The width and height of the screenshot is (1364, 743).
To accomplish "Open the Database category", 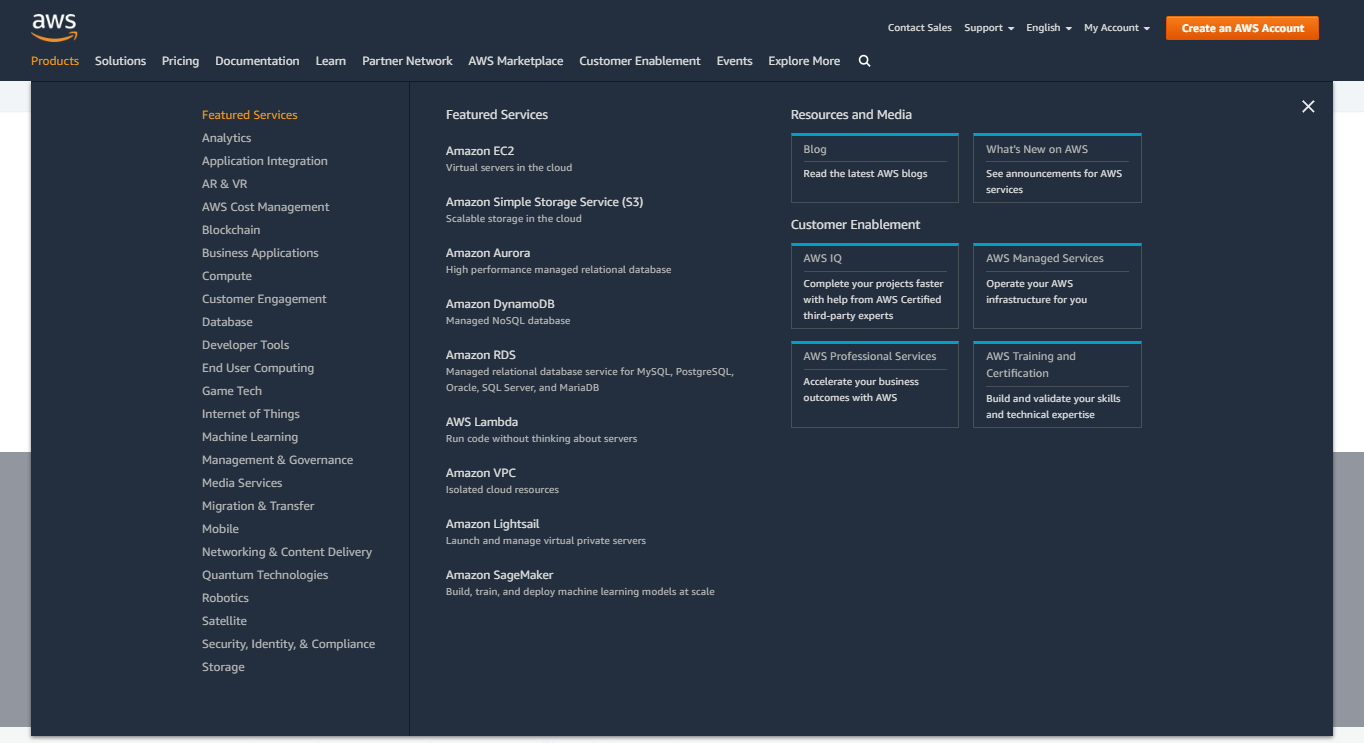I will [x=227, y=322].
